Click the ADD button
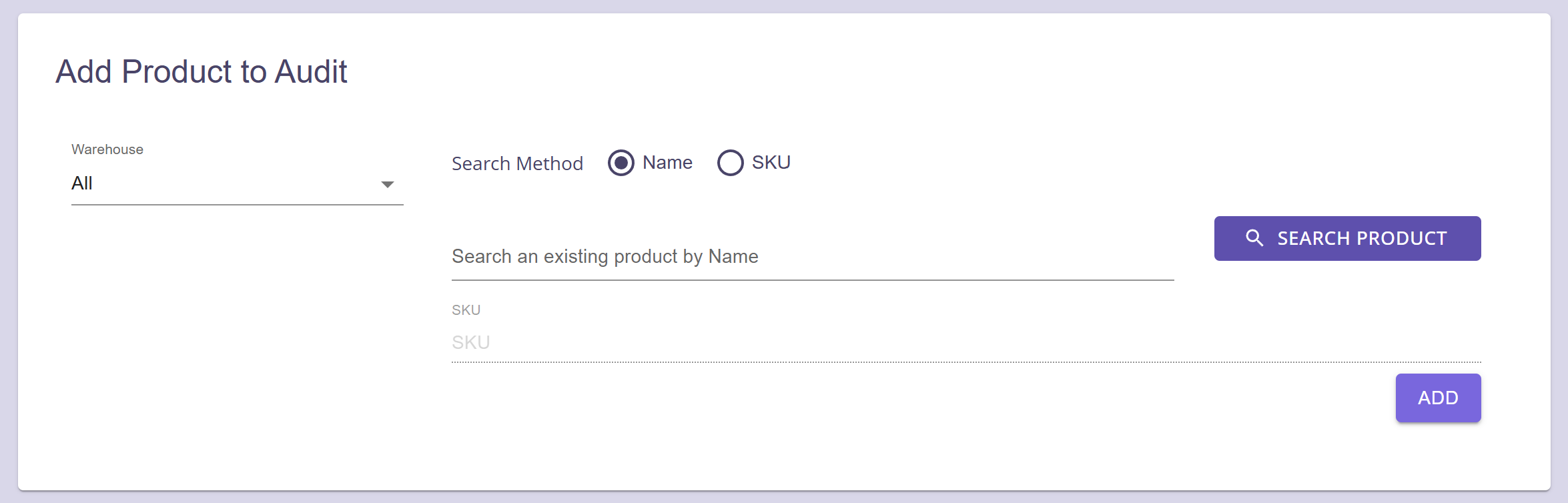Viewport: 1568px width, 503px height. click(x=1438, y=398)
